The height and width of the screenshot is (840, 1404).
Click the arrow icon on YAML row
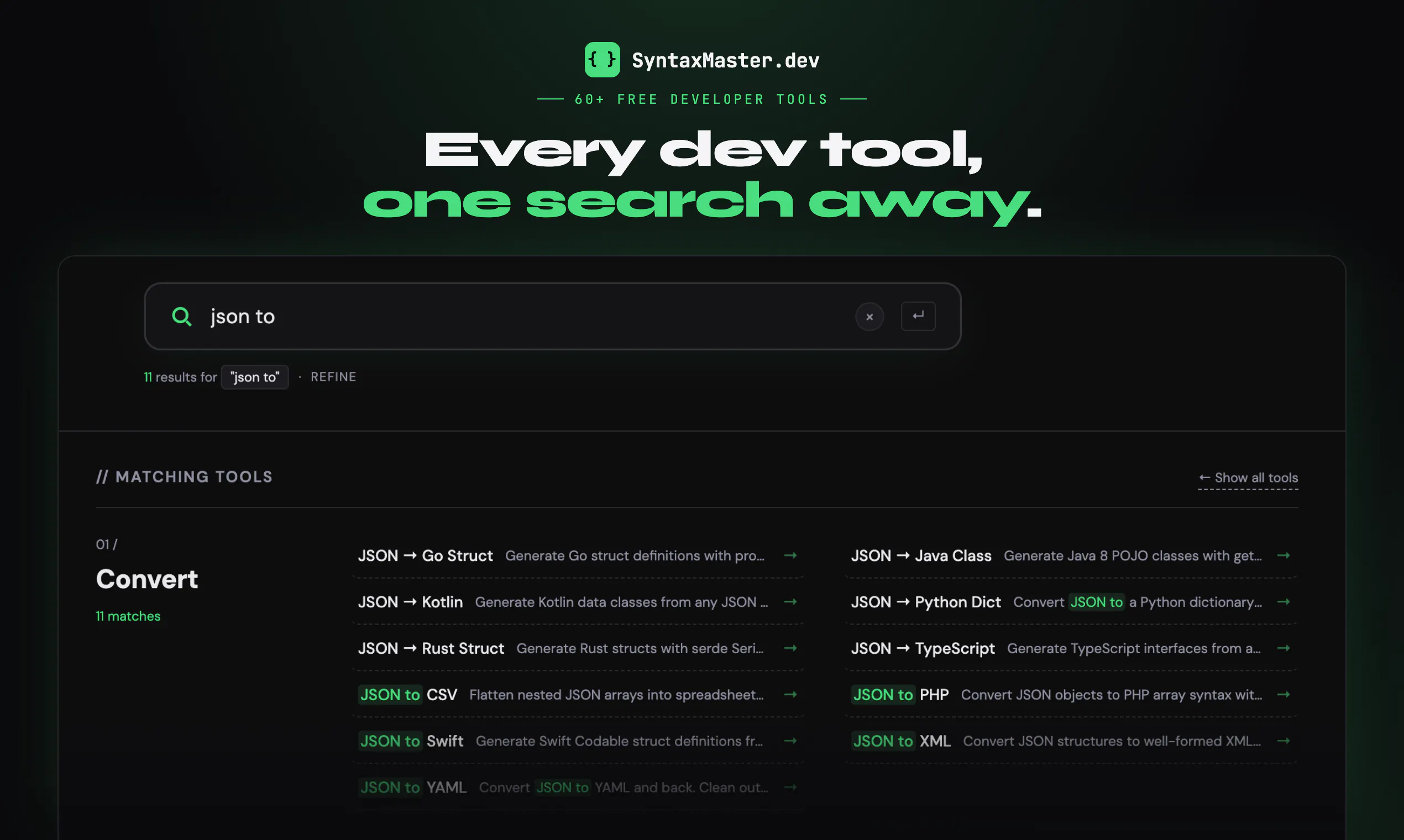coord(790,788)
